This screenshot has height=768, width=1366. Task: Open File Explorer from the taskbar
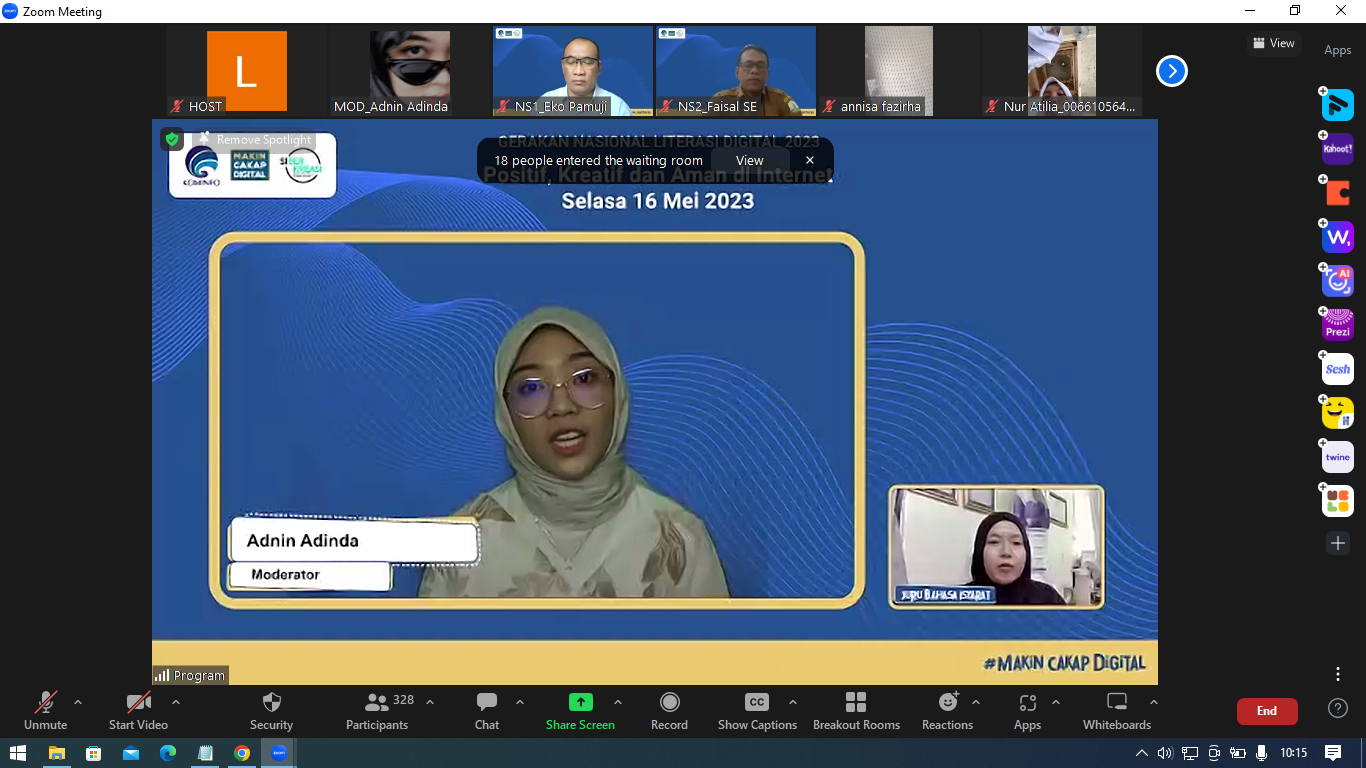(x=56, y=753)
